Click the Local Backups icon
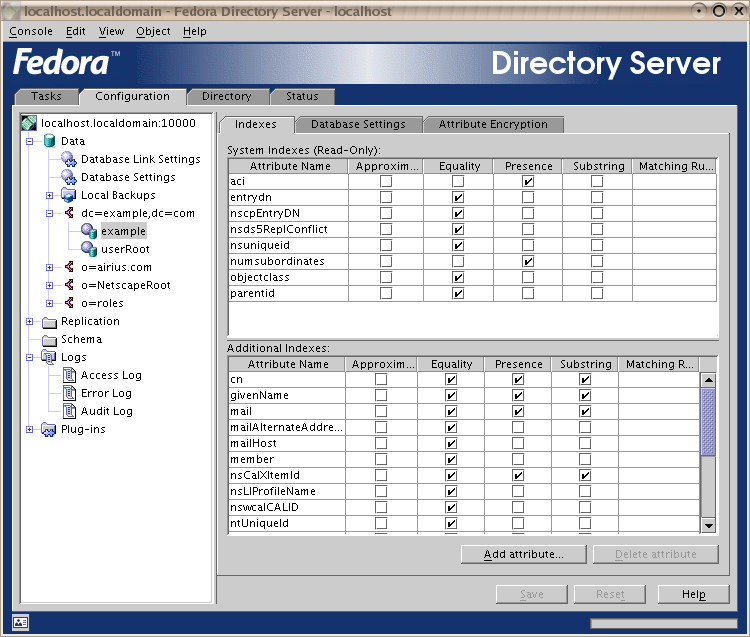 (x=69, y=195)
